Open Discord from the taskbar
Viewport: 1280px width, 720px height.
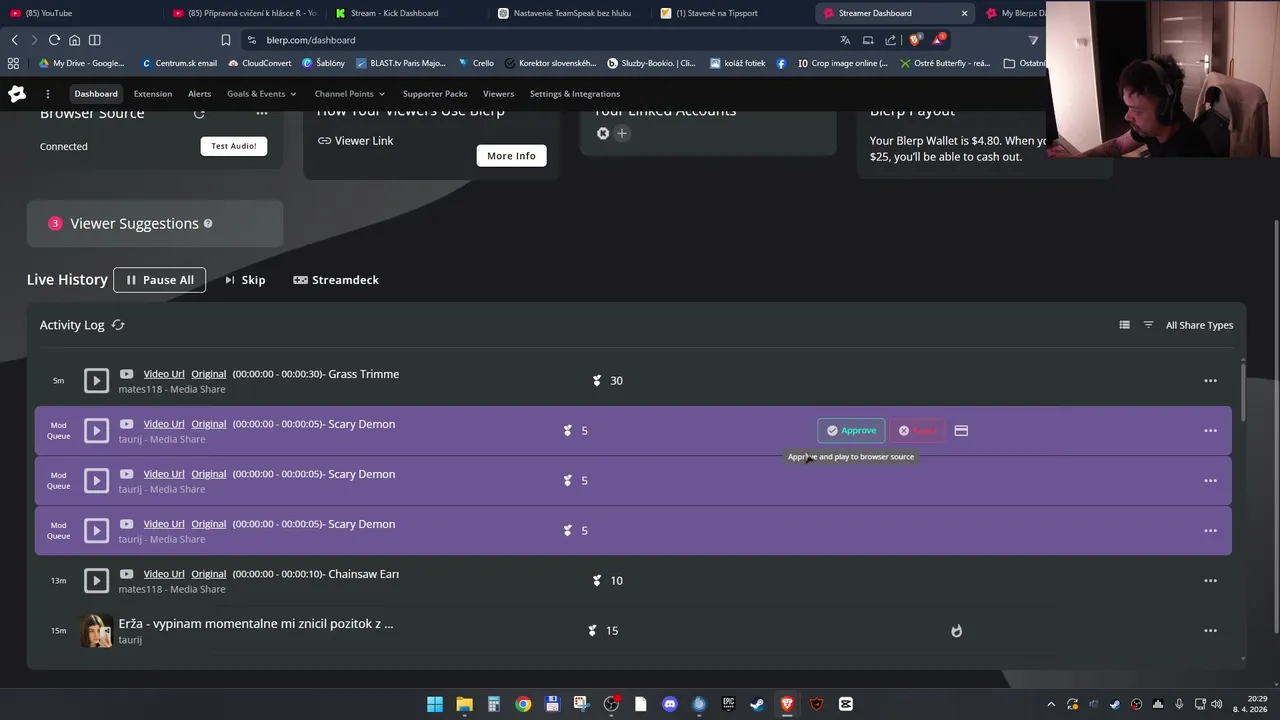(670, 704)
